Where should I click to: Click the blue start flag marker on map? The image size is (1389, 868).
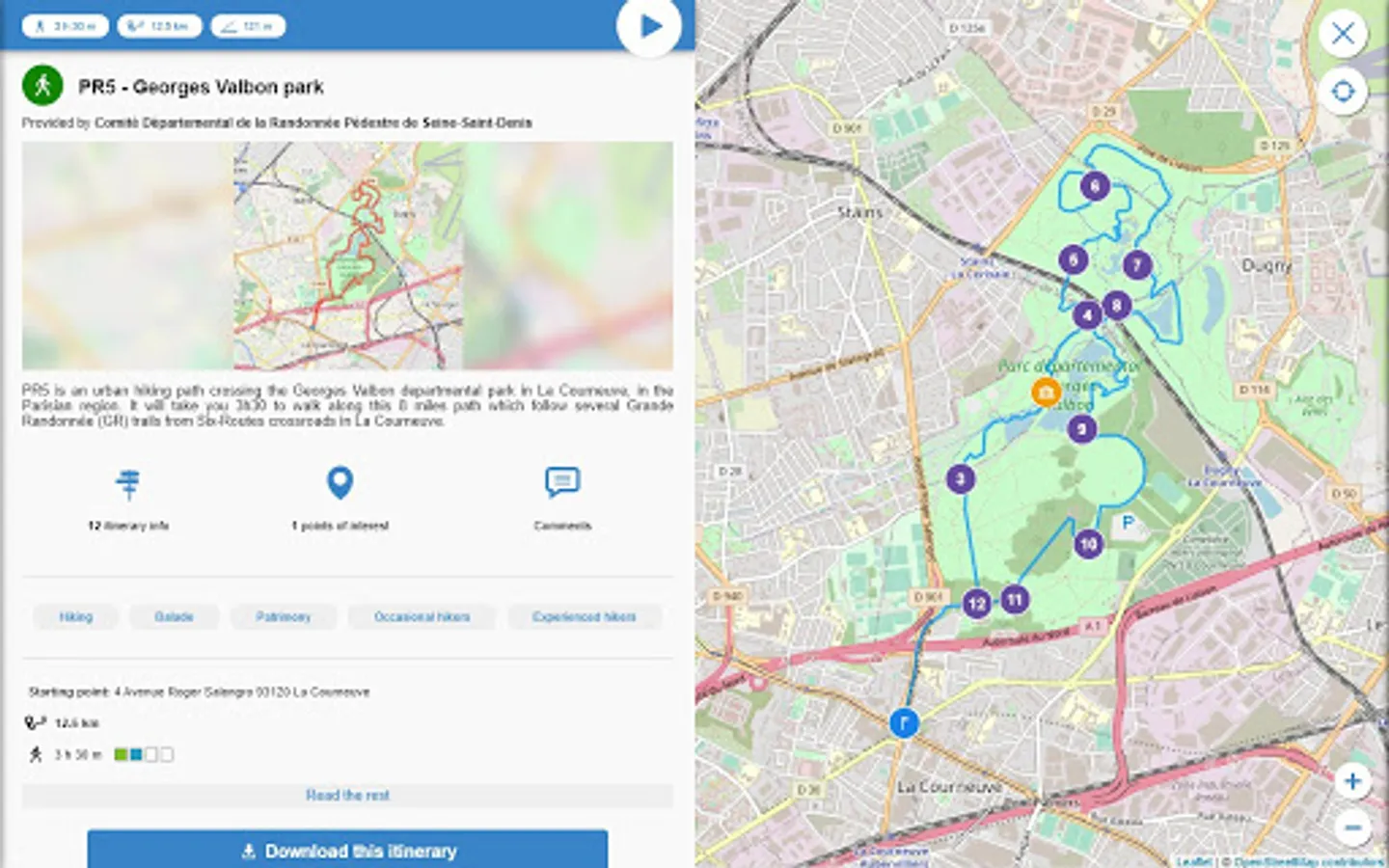(x=904, y=722)
